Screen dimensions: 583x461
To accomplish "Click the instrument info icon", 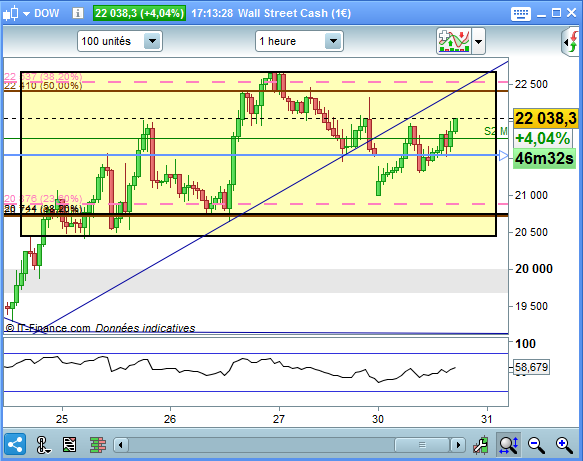I will click(x=77, y=13).
